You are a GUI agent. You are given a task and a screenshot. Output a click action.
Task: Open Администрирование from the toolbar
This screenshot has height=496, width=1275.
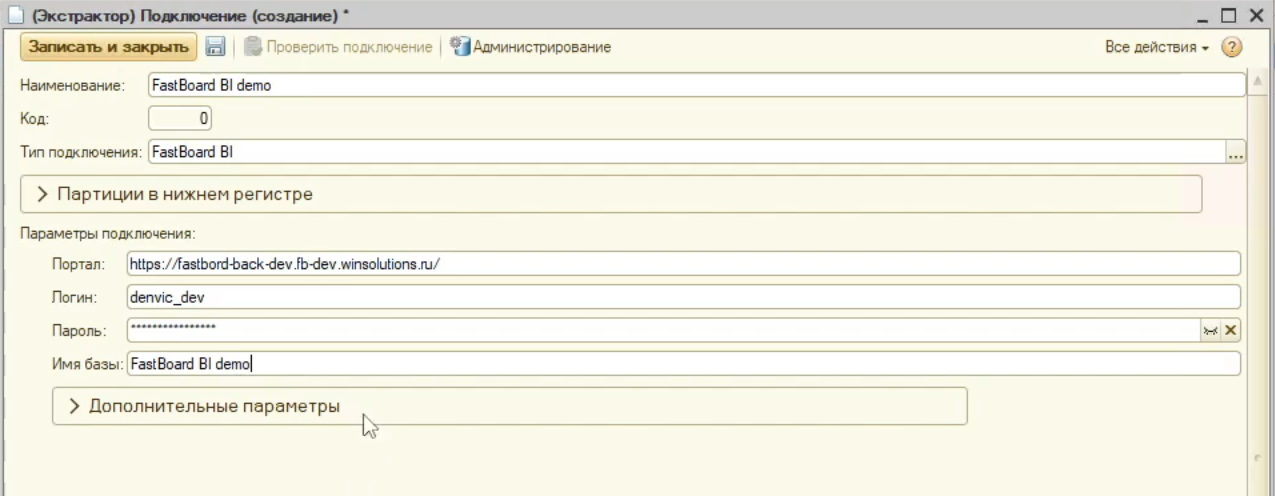[x=530, y=47]
